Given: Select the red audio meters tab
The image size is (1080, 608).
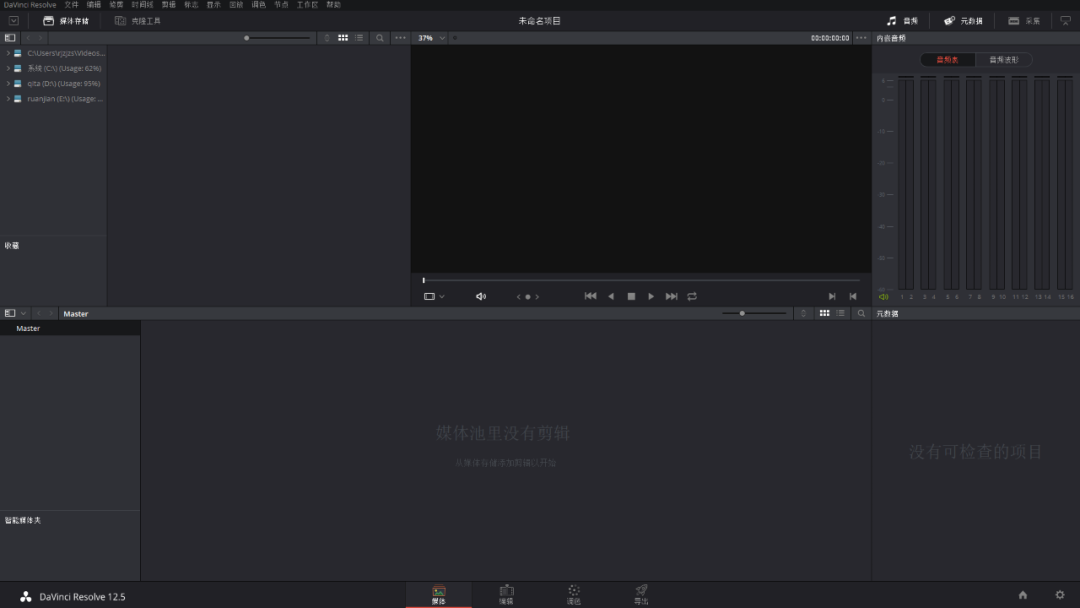Looking at the screenshot, I should click(948, 60).
